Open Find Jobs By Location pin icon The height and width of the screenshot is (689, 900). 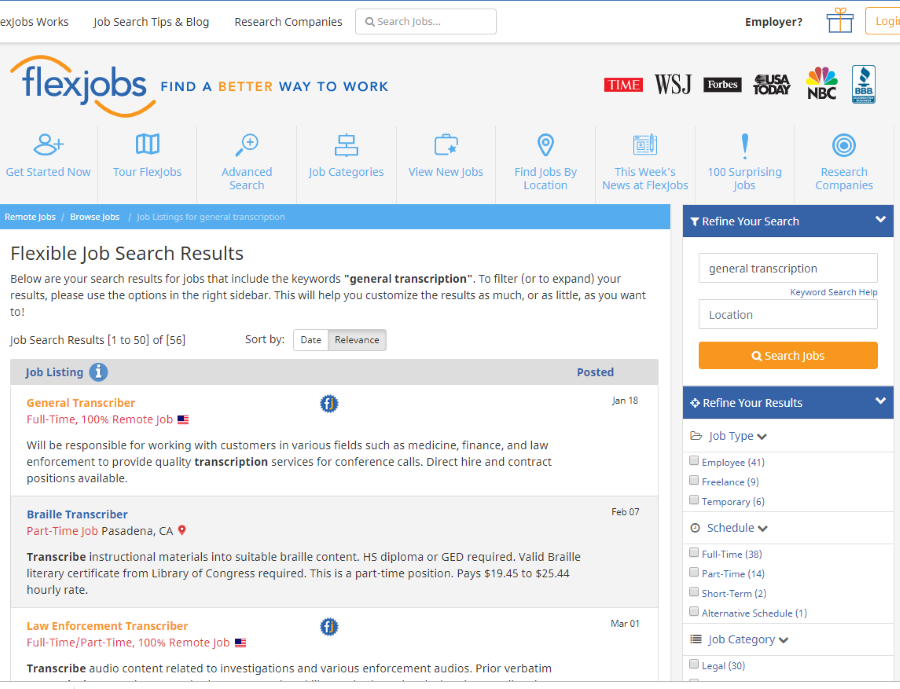(x=545, y=145)
